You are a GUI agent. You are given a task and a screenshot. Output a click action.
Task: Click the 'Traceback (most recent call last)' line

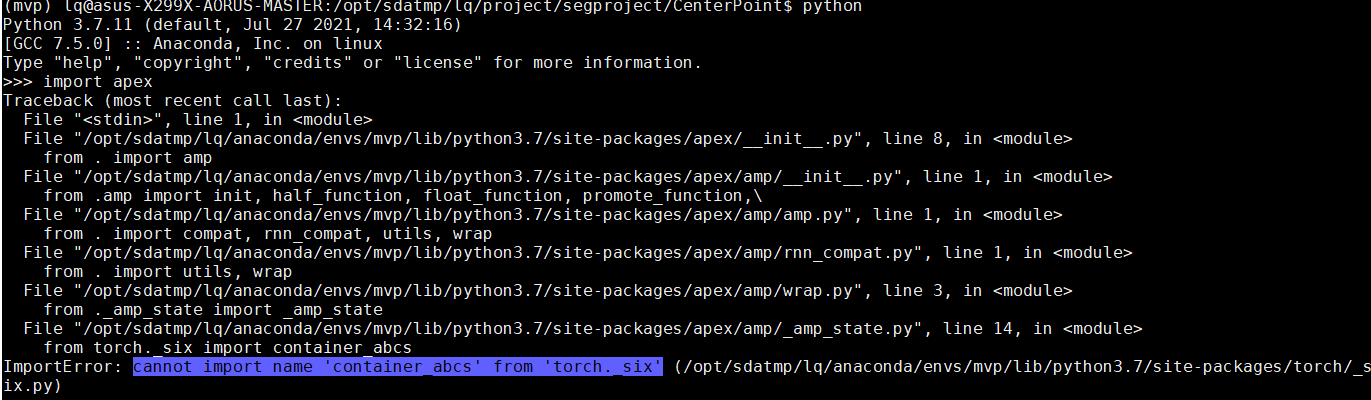point(173,101)
